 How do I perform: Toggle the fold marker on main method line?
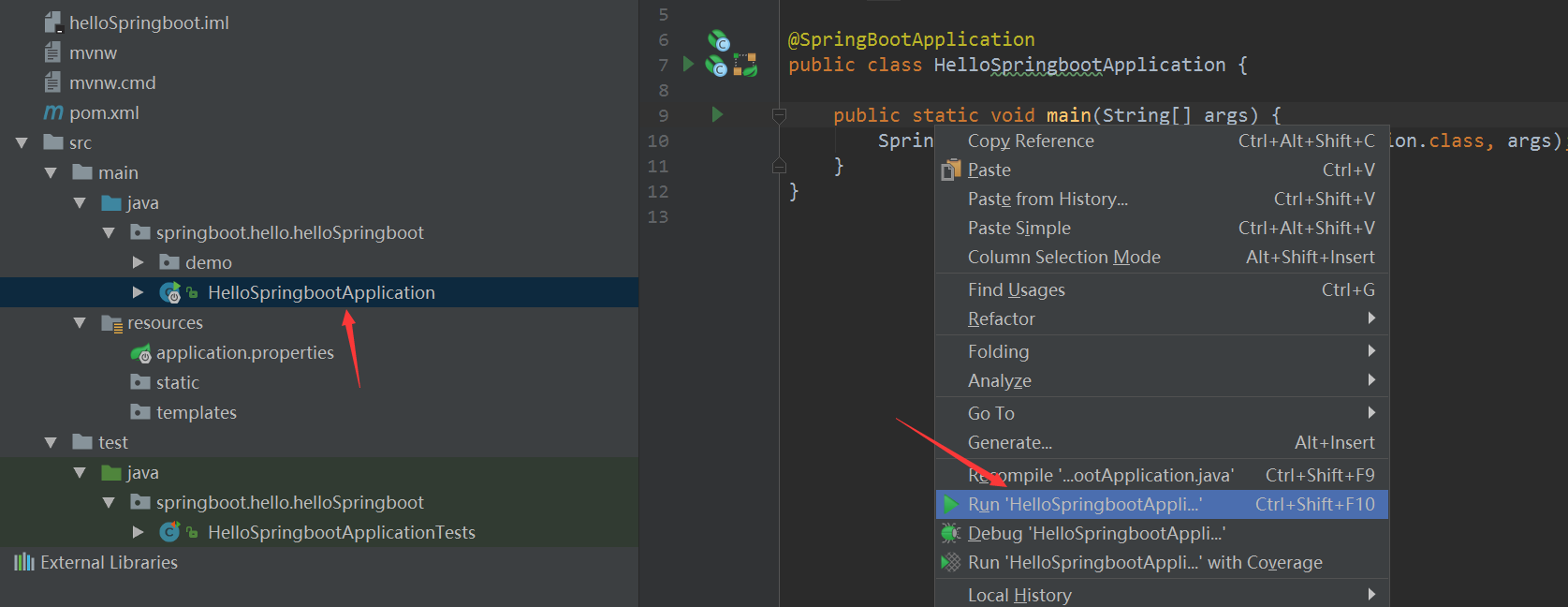click(x=779, y=115)
